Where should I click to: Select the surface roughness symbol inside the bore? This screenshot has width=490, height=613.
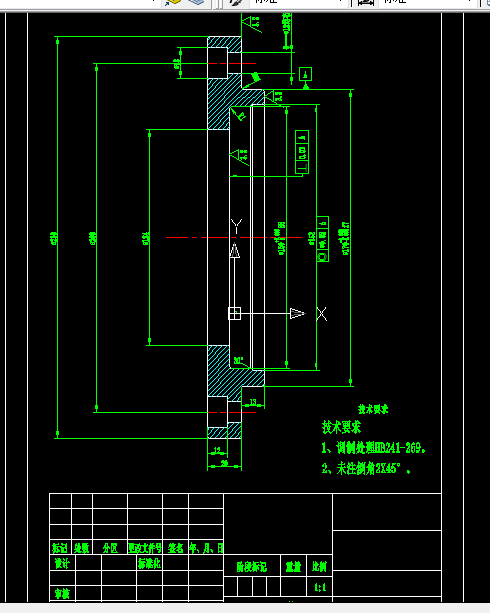[x=239, y=157]
